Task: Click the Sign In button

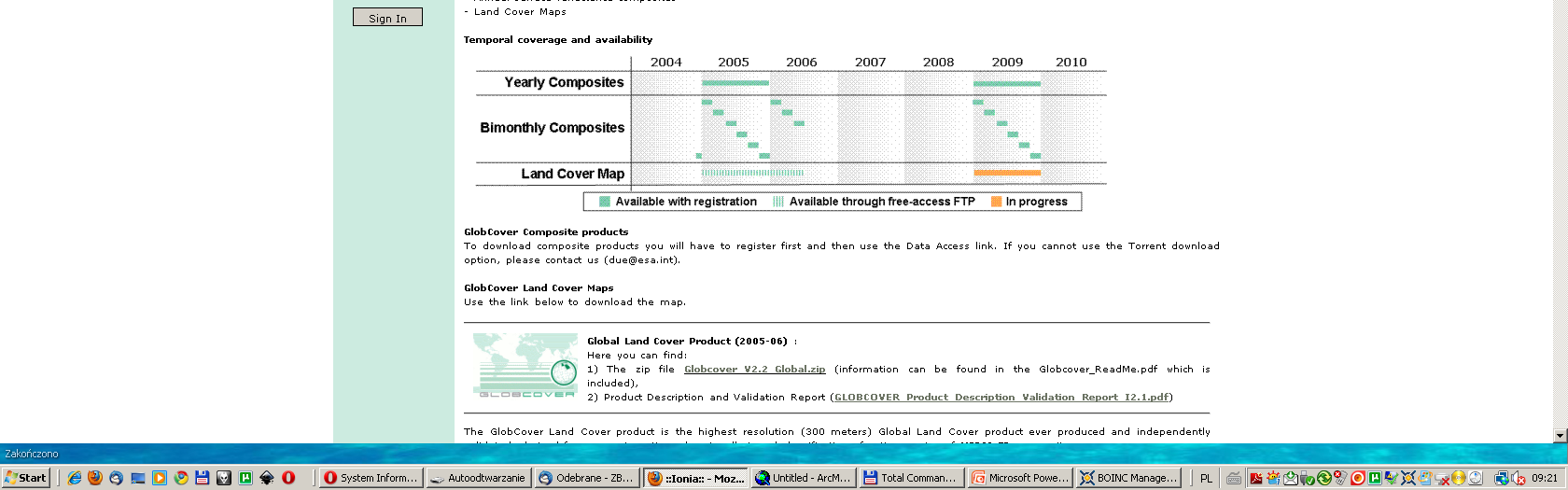Action: 387,17
